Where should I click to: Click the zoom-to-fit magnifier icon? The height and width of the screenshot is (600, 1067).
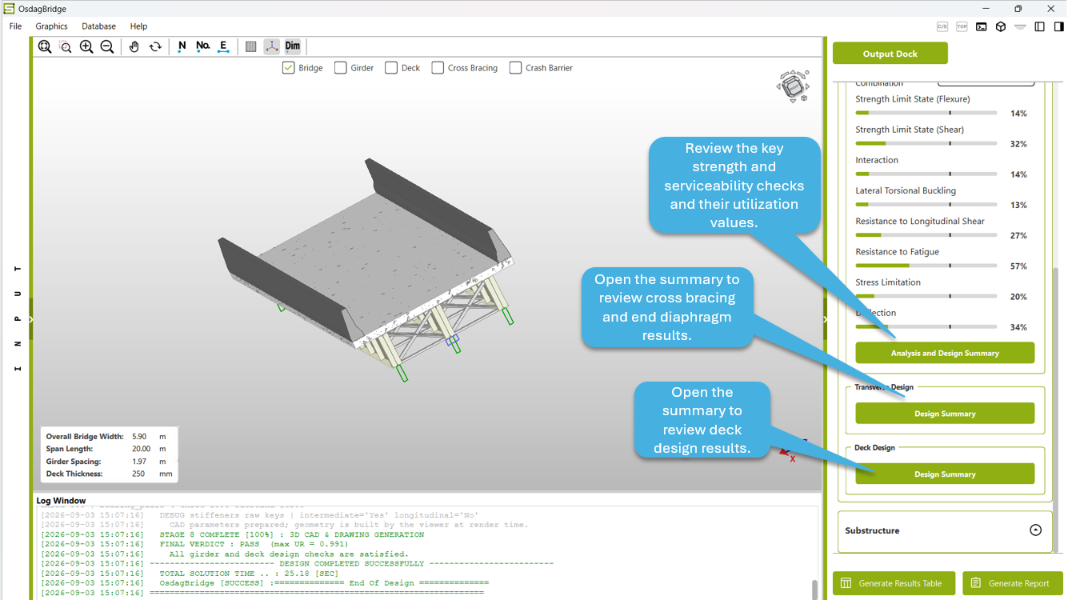pyautogui.click(x=45, y=46)
